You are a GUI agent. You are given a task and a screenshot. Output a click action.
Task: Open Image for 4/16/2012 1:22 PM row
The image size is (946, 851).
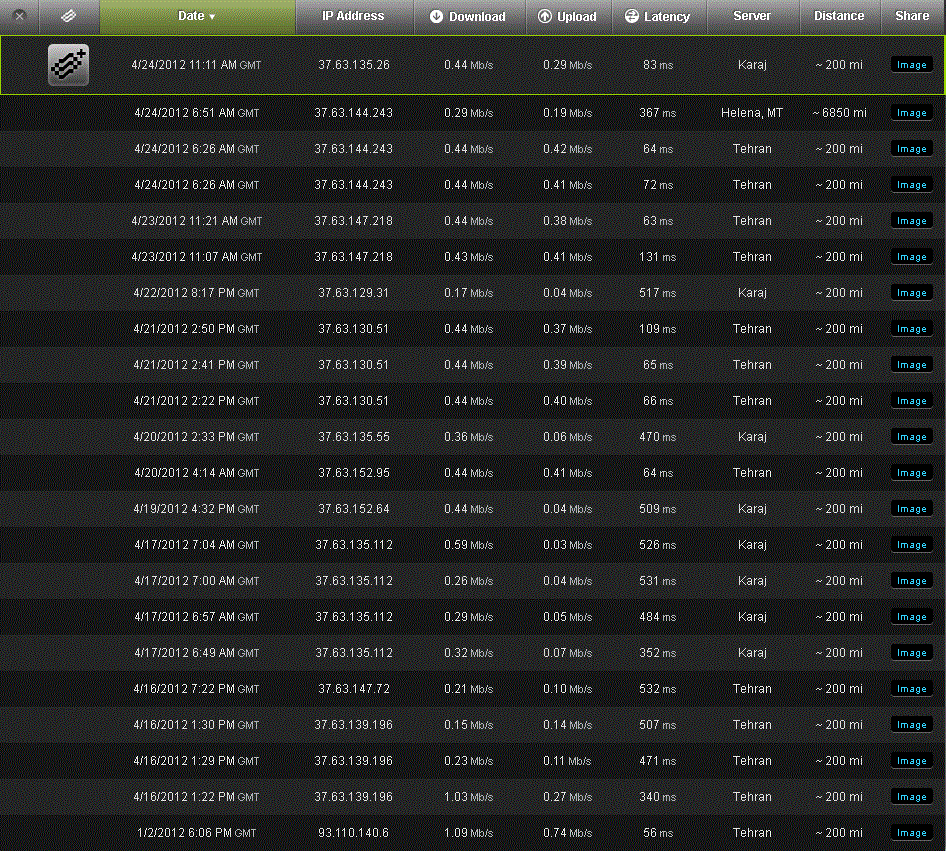pos(912,797)
